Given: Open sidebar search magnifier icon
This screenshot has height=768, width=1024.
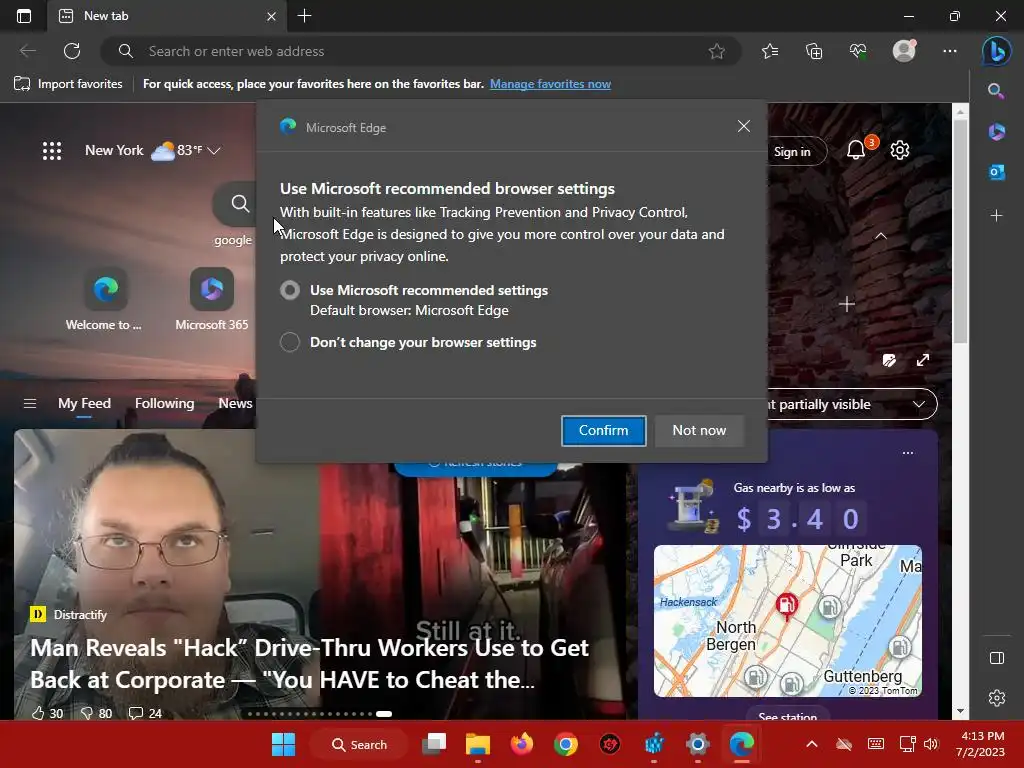Looking at the screenshot, I should point(996,91).
